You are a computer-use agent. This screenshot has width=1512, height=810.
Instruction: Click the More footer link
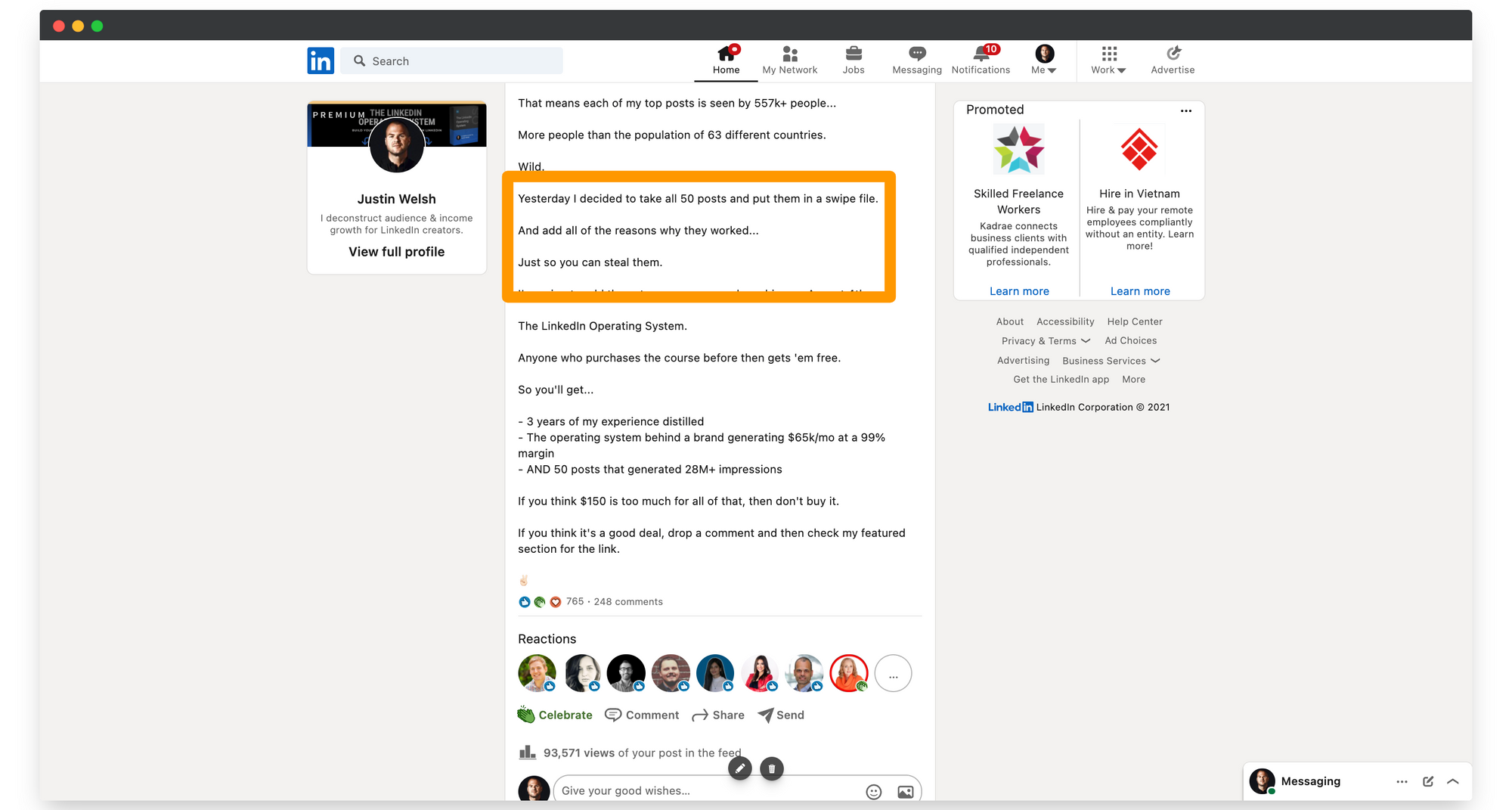click(x=1134, y=380)
